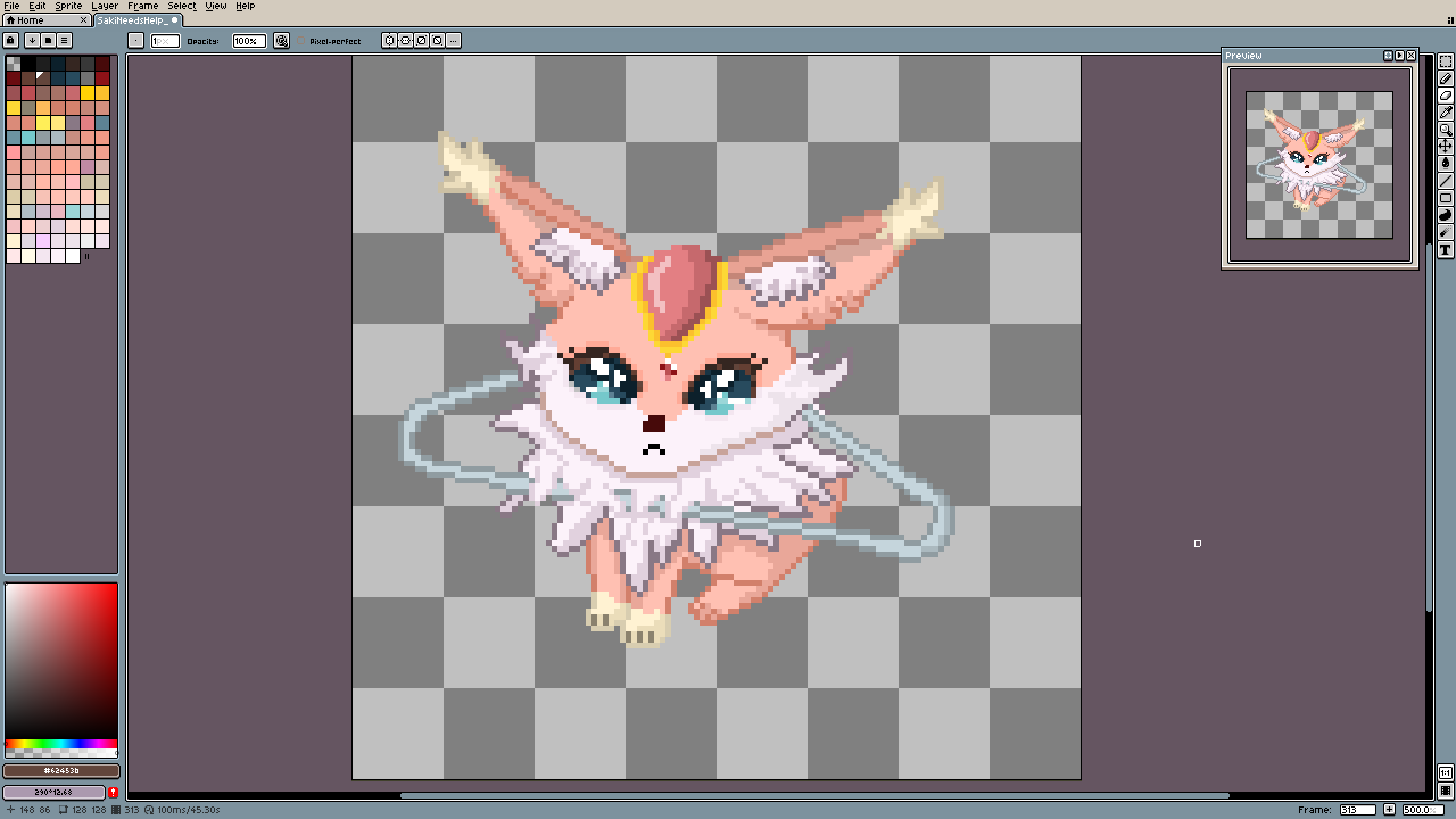The height and width of the screenshot is (819, 1456).
Task: Open the Edit menu
Action: coord(37,6)
